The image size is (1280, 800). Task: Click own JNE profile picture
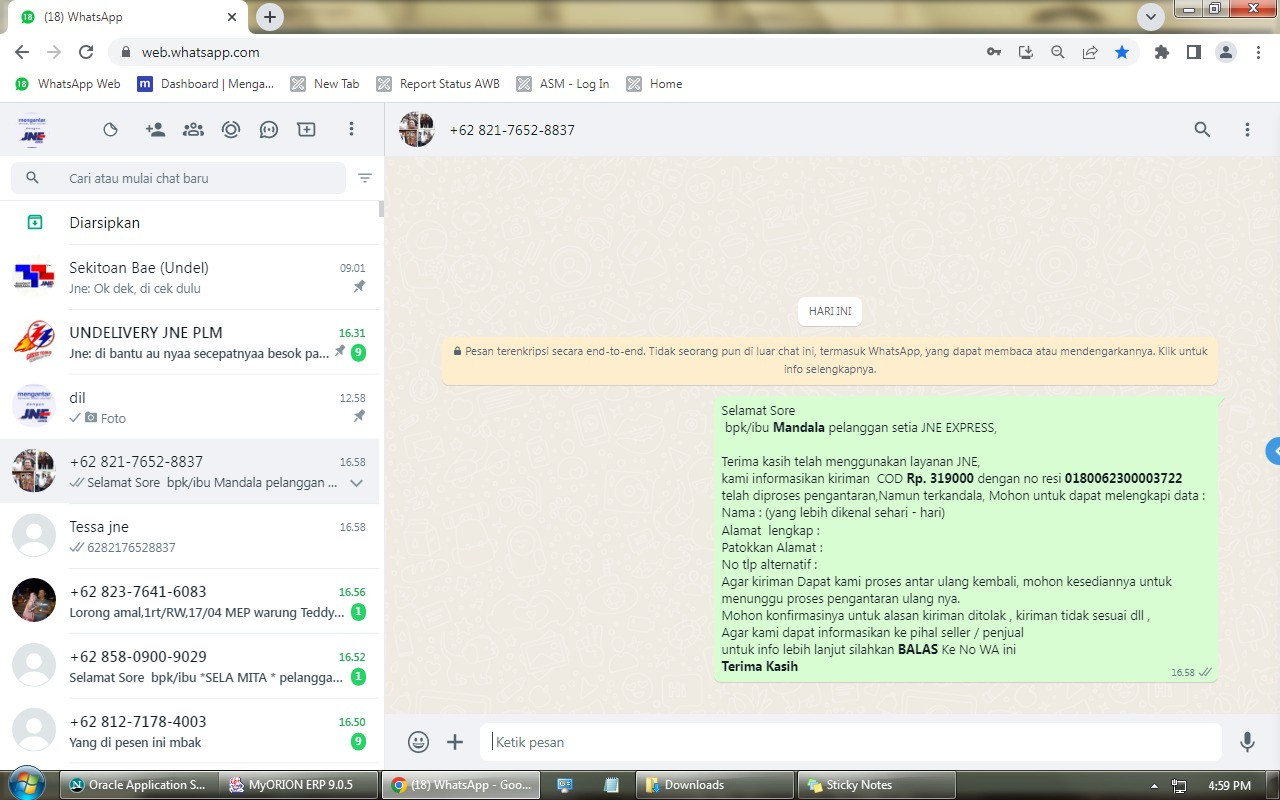[33, 130]
